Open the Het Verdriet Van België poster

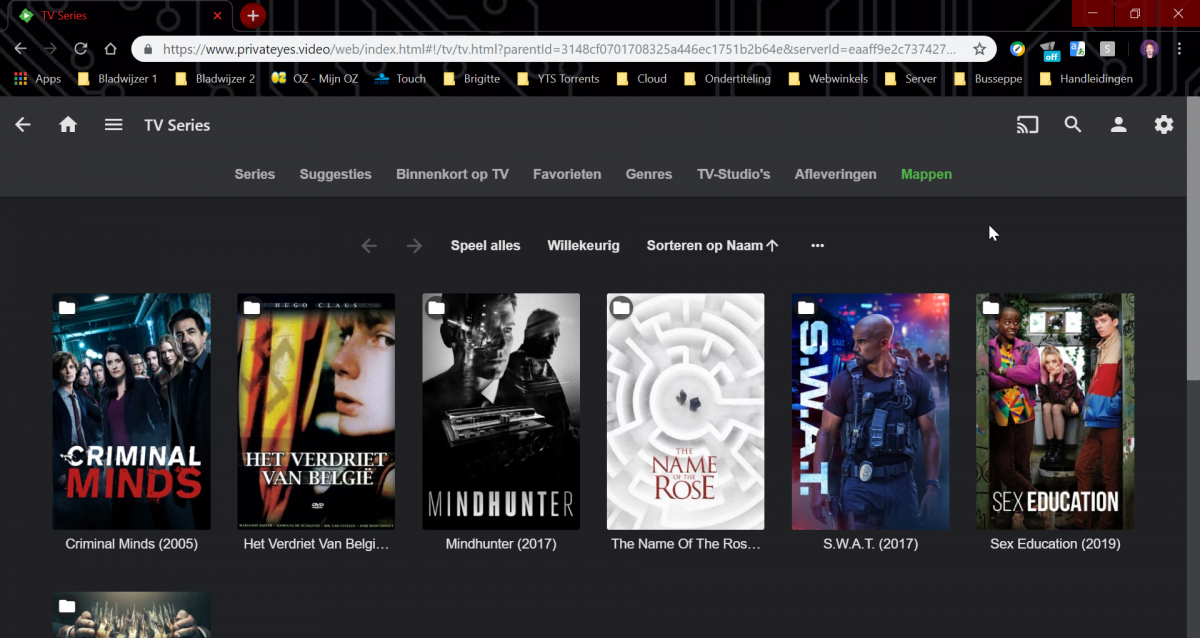(x=316, y=411)
